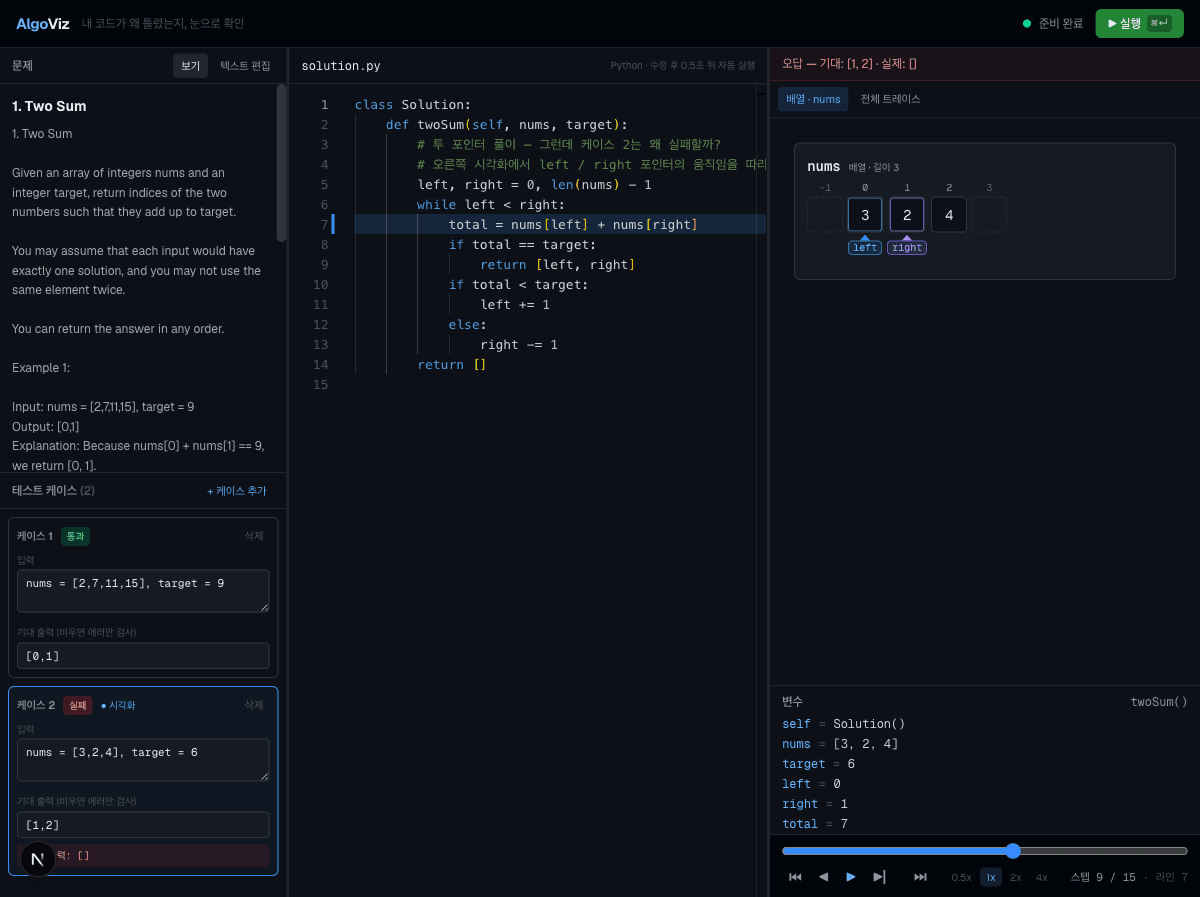Image resolution: width=1200 pixels, height=897 pixels.
Task: Jump to first step of trace
Action: (795, 877)
